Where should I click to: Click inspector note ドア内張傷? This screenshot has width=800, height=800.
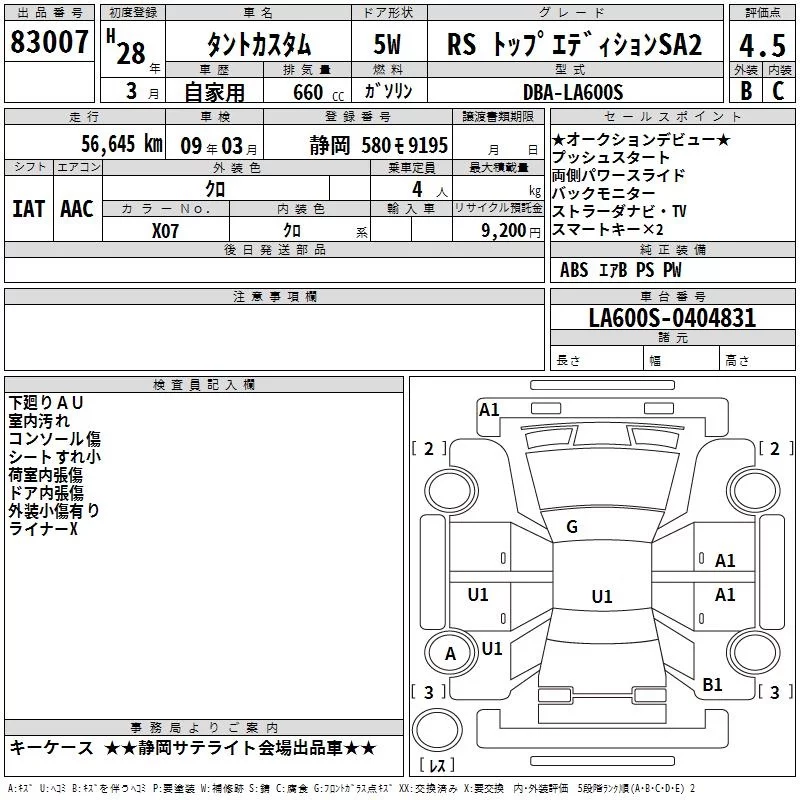[46, 493]
